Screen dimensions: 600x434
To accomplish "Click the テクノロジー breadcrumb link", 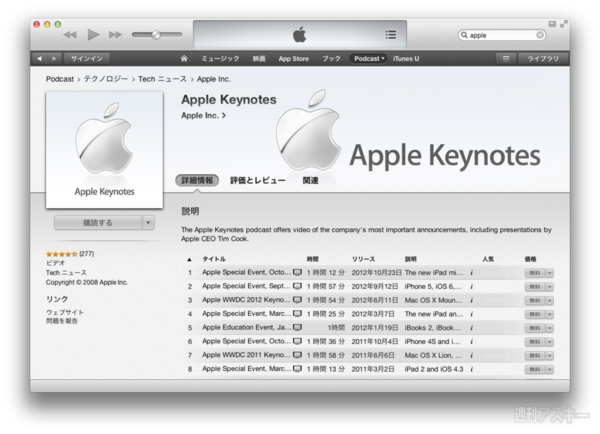I will pos(106,79).
